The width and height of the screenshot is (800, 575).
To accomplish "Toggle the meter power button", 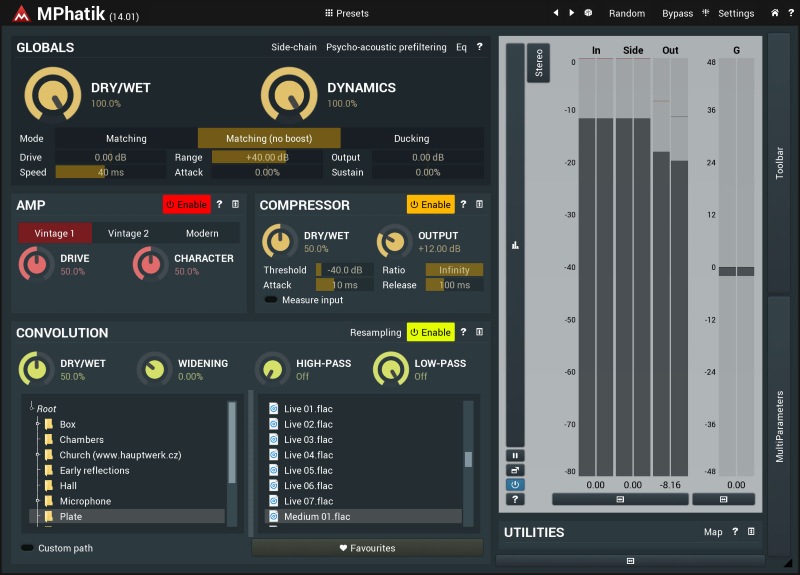I will pos(515,484).
